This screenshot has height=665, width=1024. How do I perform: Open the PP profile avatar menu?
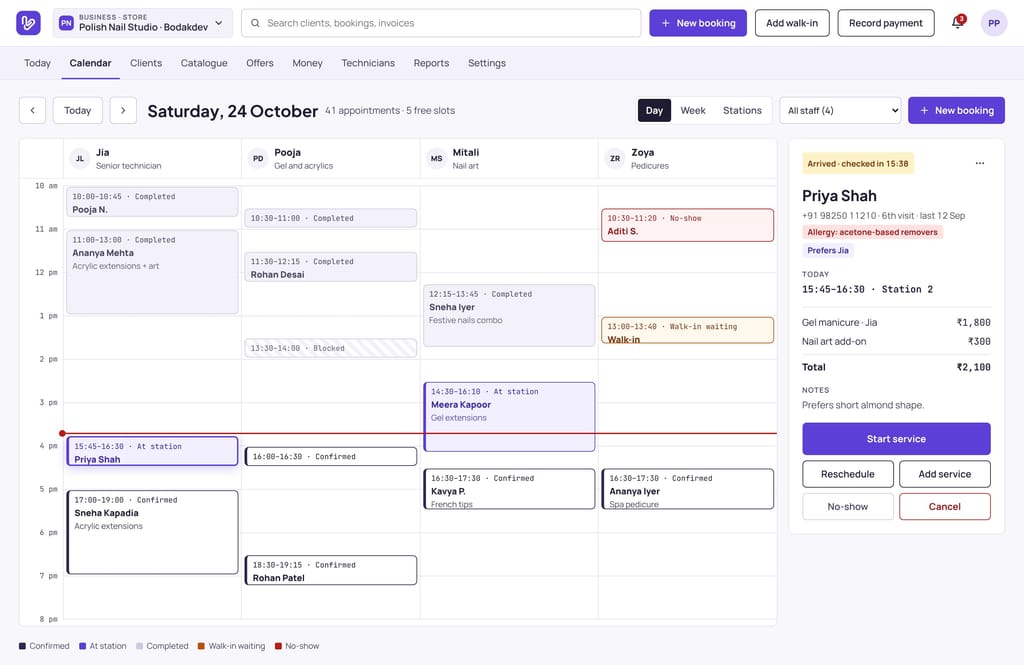pyautogui.click(x=993, y=23)
